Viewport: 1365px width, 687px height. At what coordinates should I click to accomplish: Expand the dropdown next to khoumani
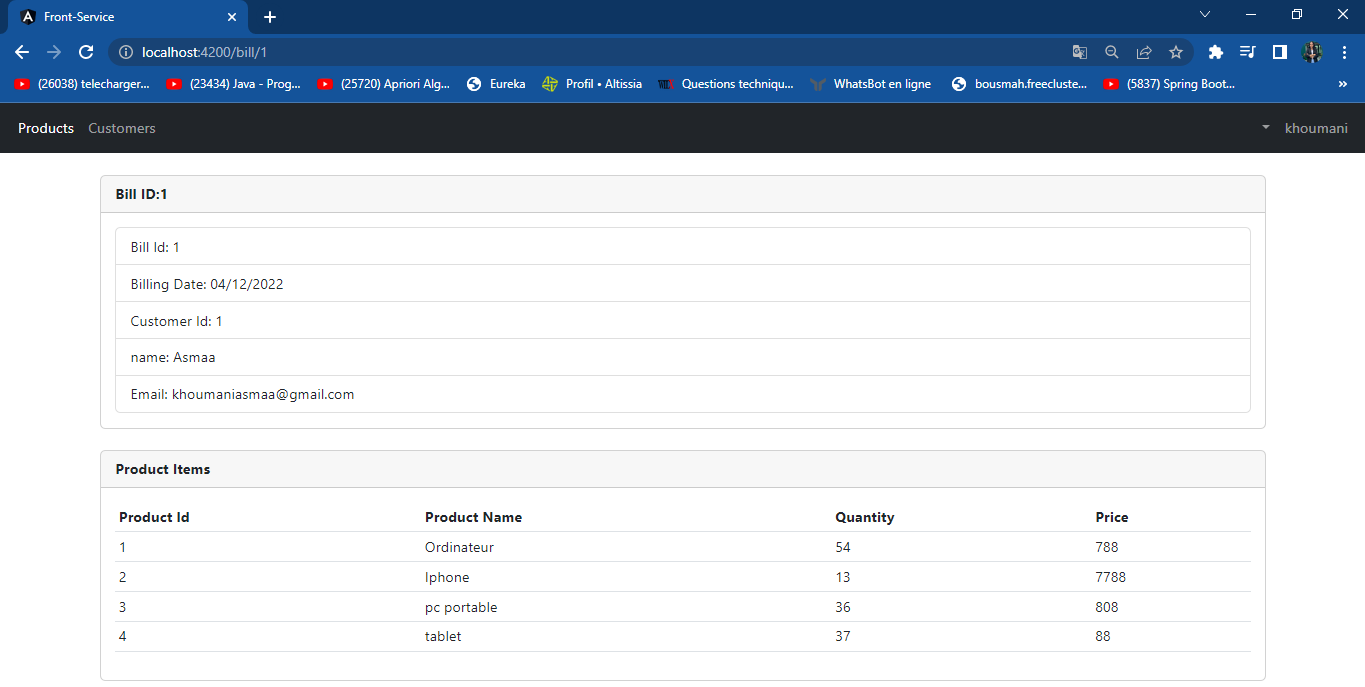pos(1265,128)
